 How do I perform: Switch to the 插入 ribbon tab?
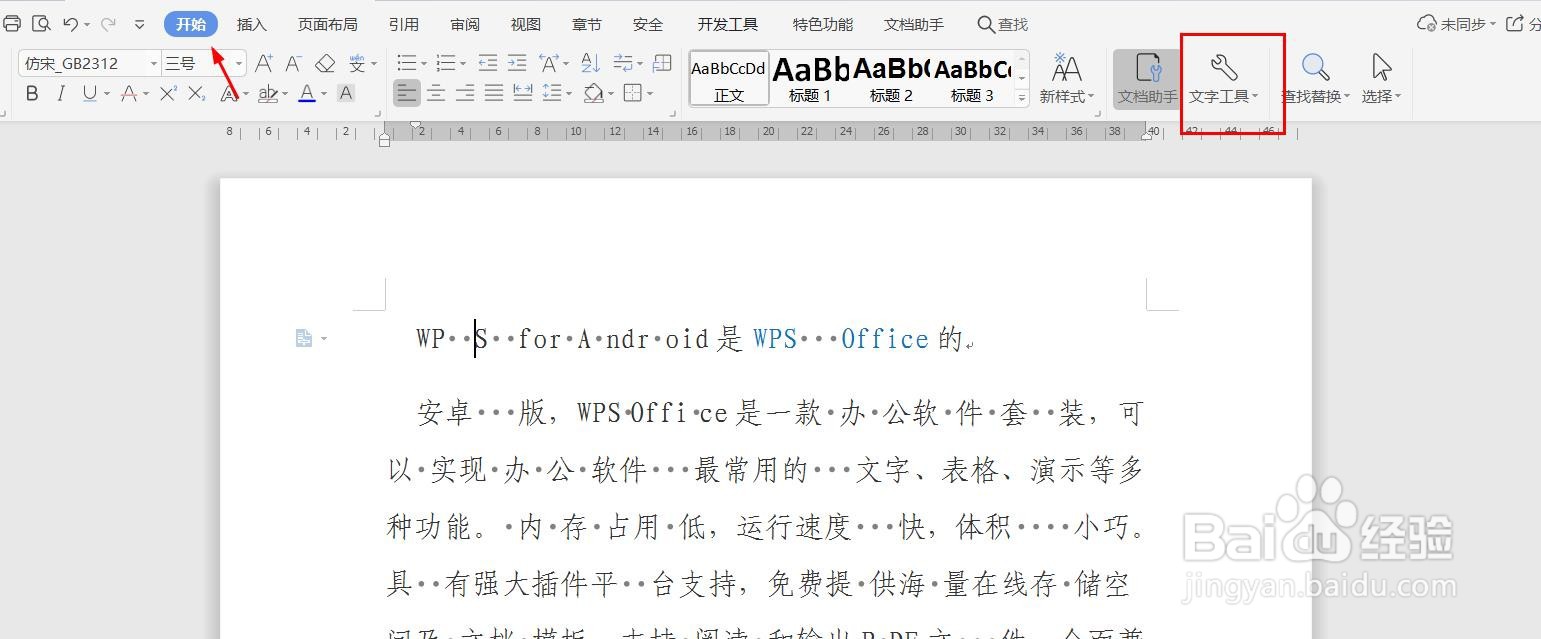[250, 23]
